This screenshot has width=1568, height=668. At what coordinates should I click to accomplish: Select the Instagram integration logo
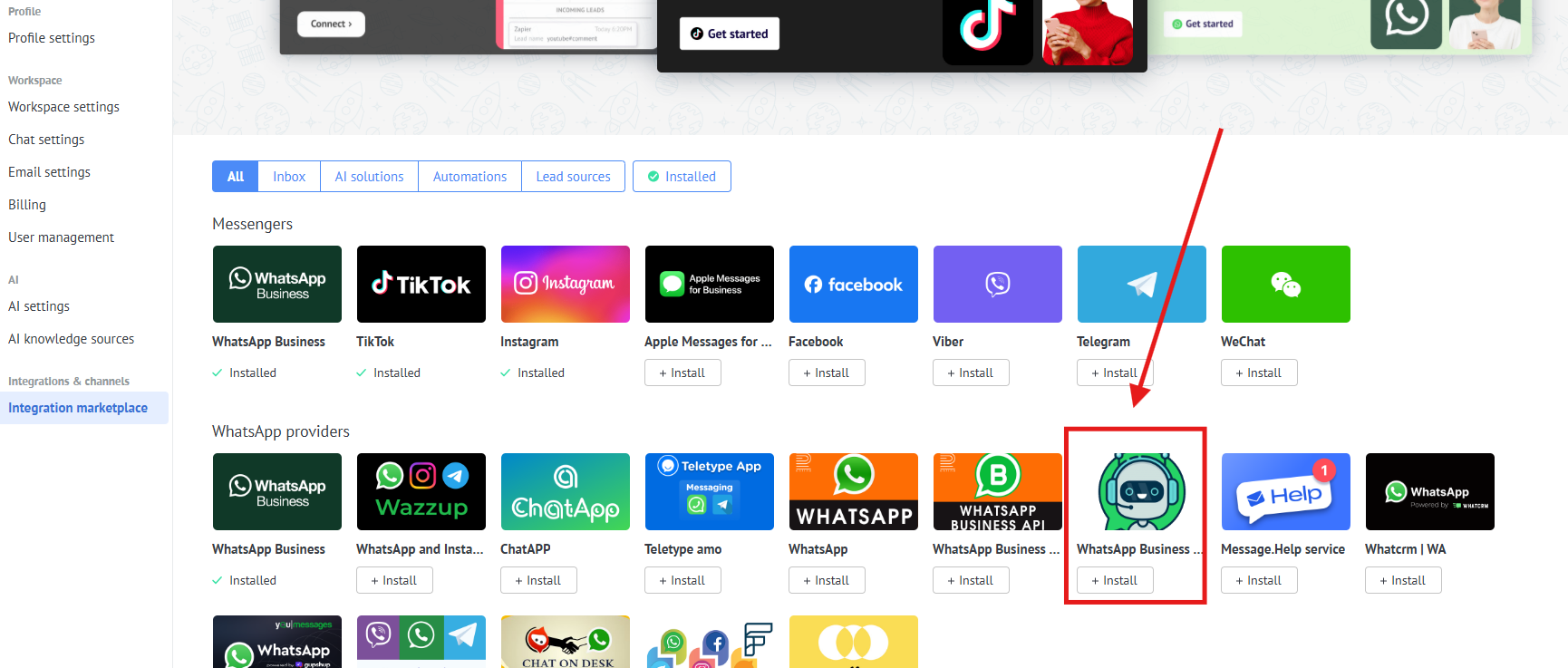click(565, 284)
